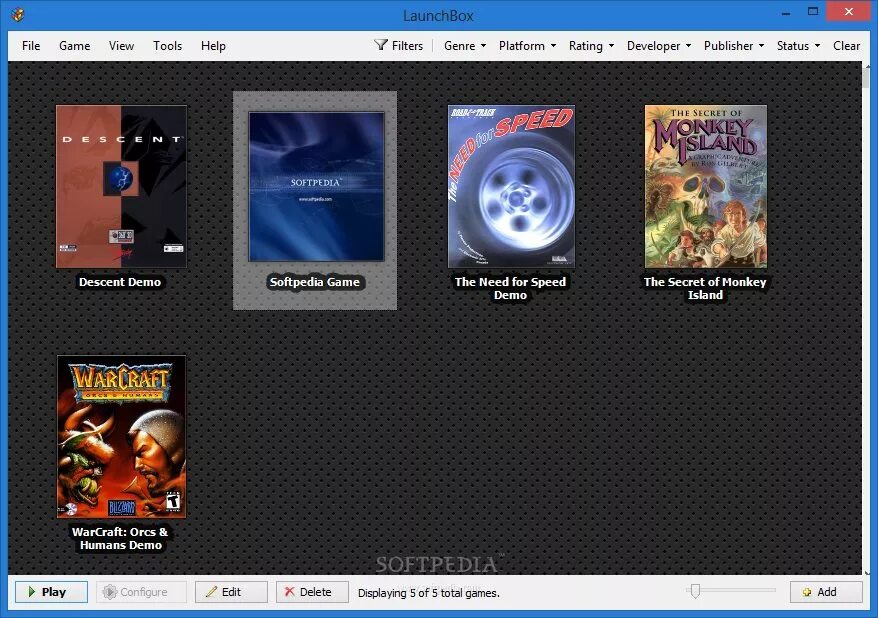Open the View menu

122,46
